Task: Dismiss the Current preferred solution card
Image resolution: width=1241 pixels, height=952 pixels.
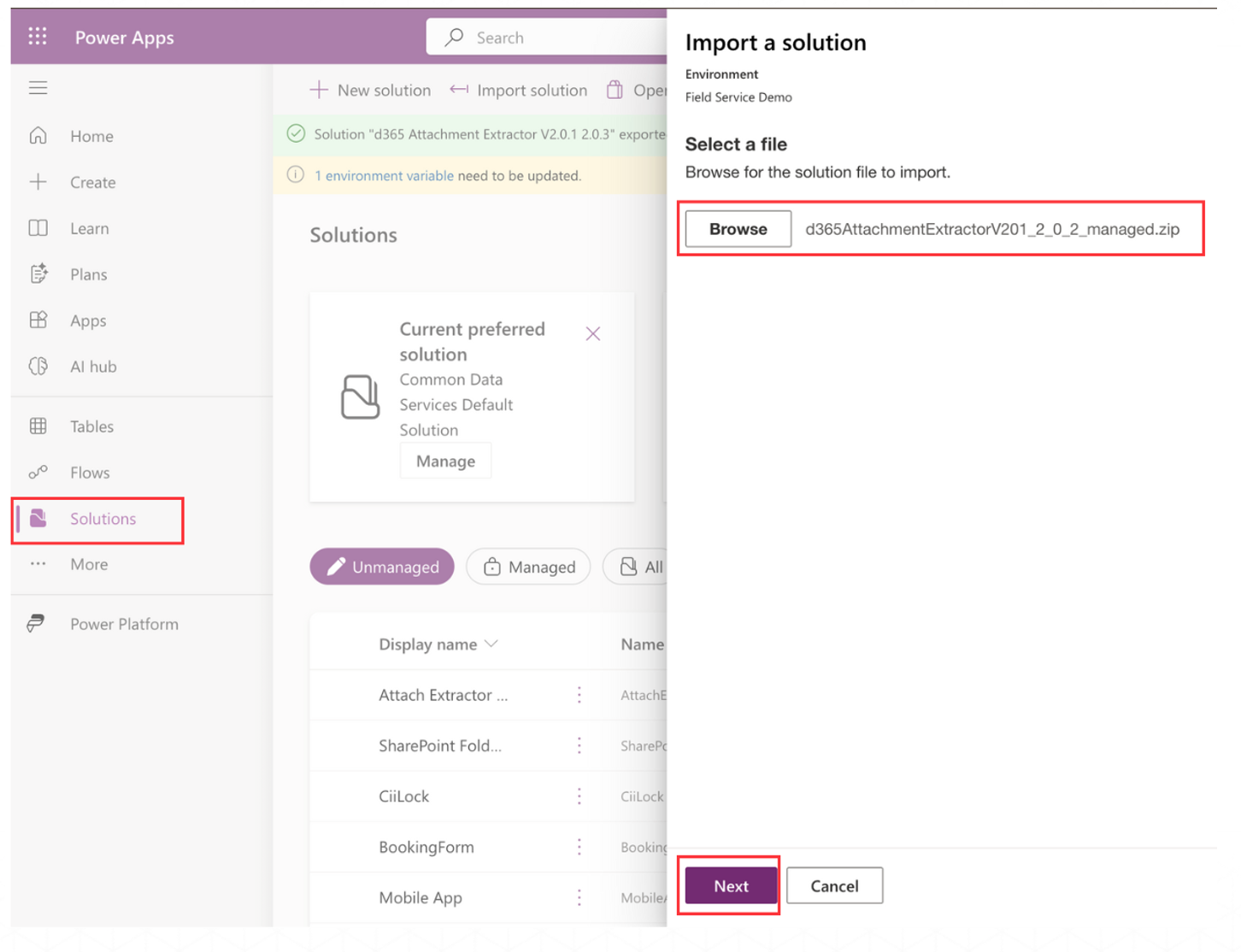Action: tap(592, 333)
